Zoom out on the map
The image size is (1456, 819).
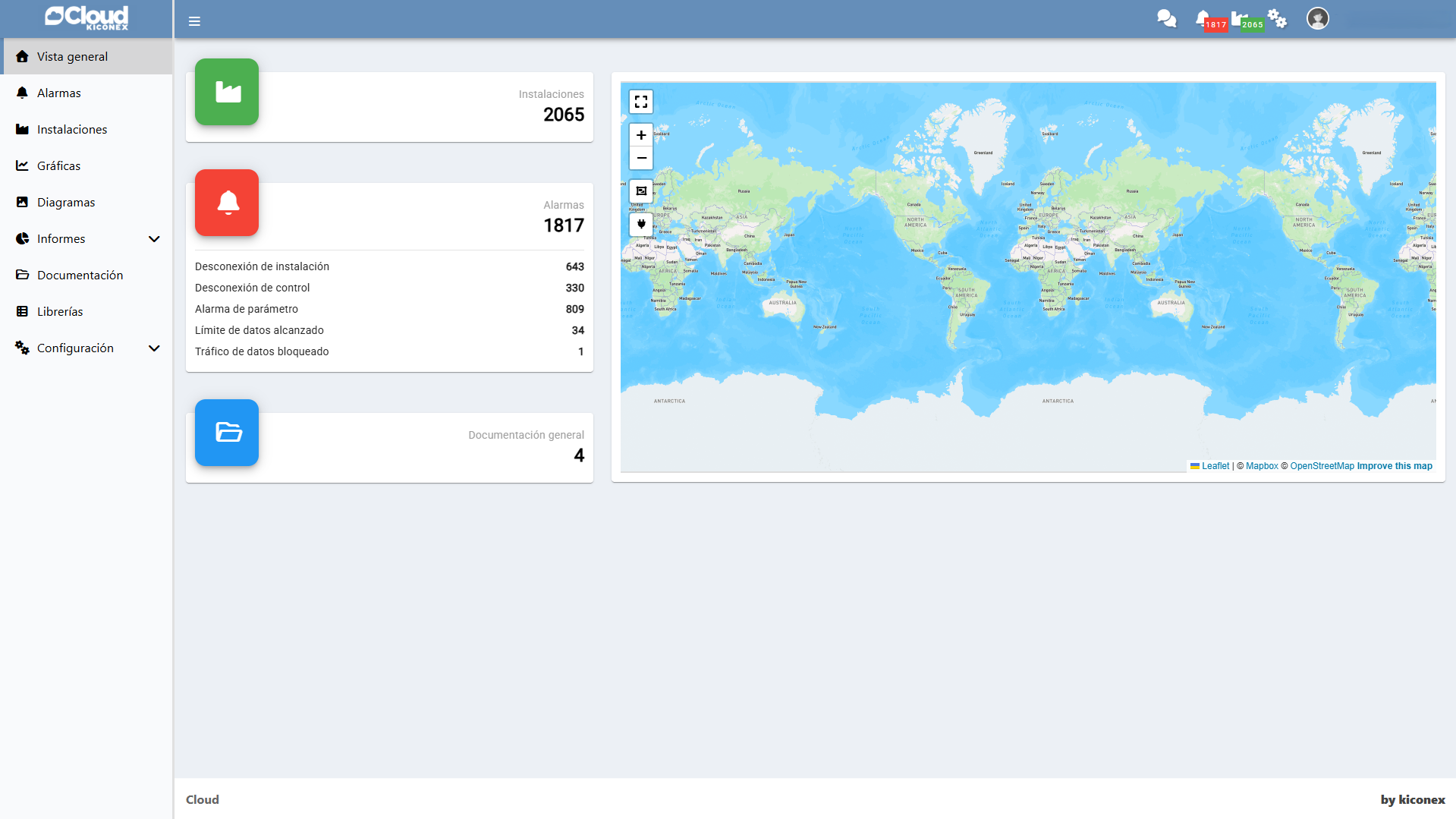[x=641, y=158]
